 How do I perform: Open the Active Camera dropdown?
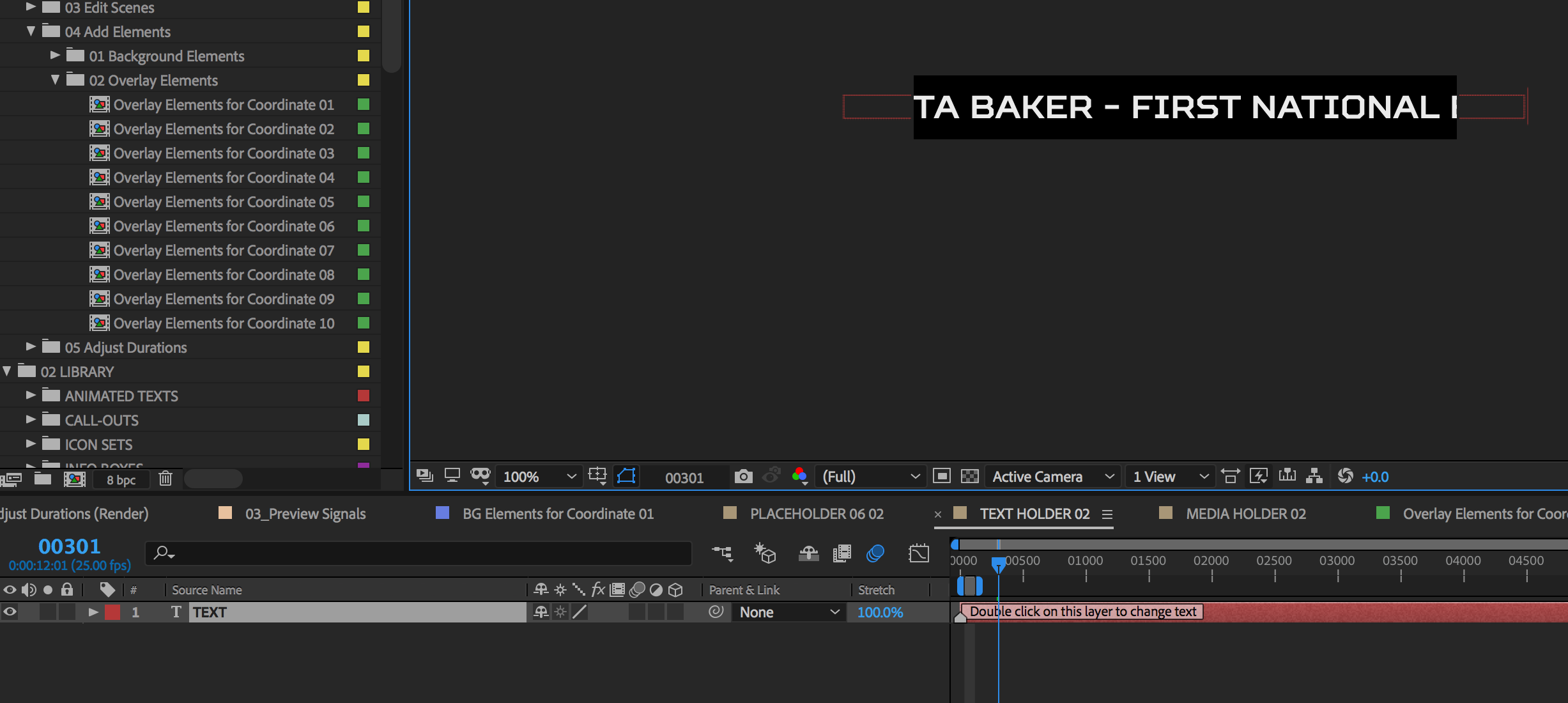(x=1052, y=477)
